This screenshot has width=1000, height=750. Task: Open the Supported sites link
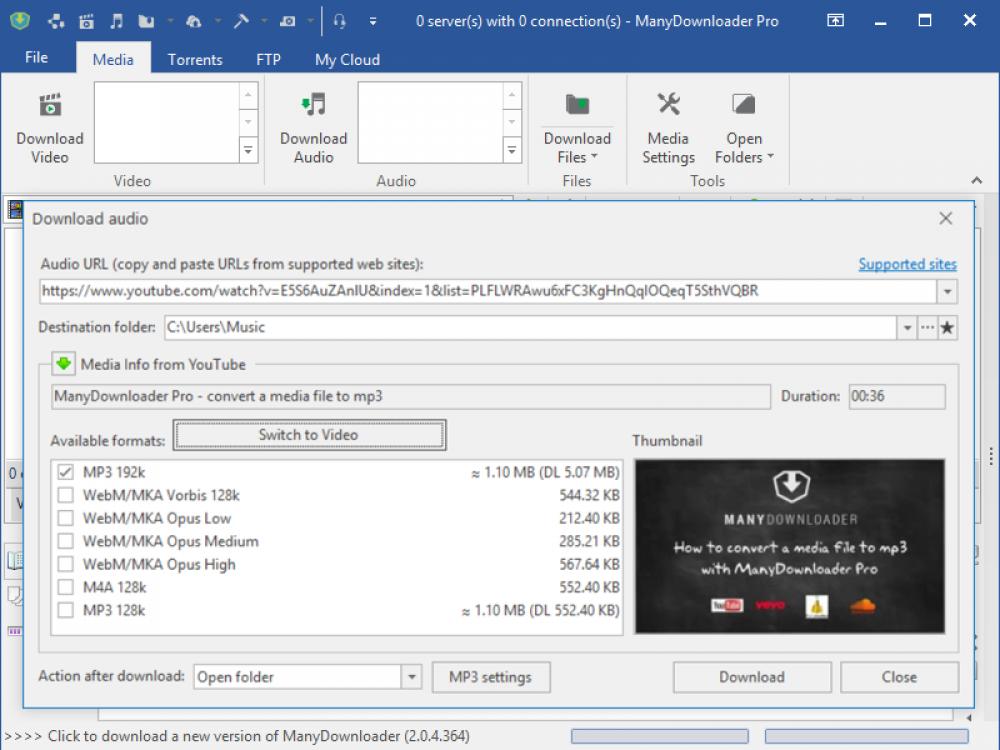[x=907, y=264]
